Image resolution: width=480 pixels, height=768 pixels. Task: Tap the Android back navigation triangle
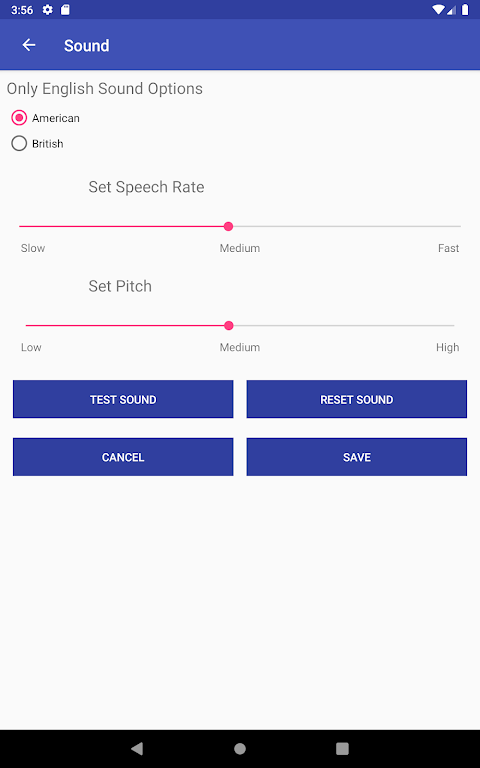[137, 748]
